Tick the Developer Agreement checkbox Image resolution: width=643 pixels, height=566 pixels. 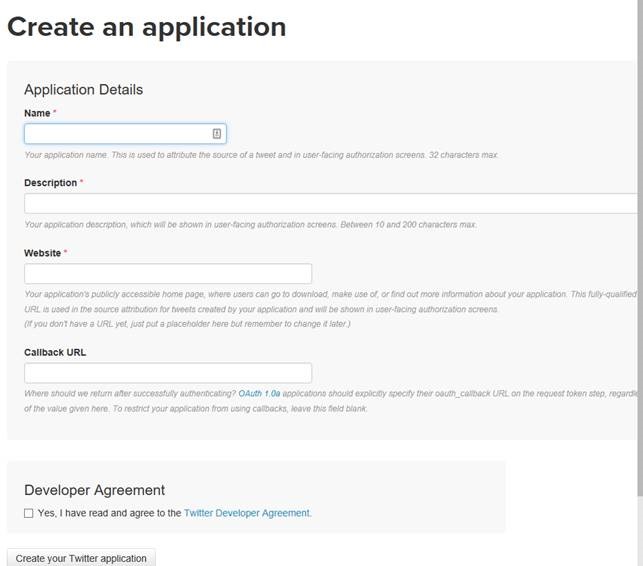[x=28, y=513]
